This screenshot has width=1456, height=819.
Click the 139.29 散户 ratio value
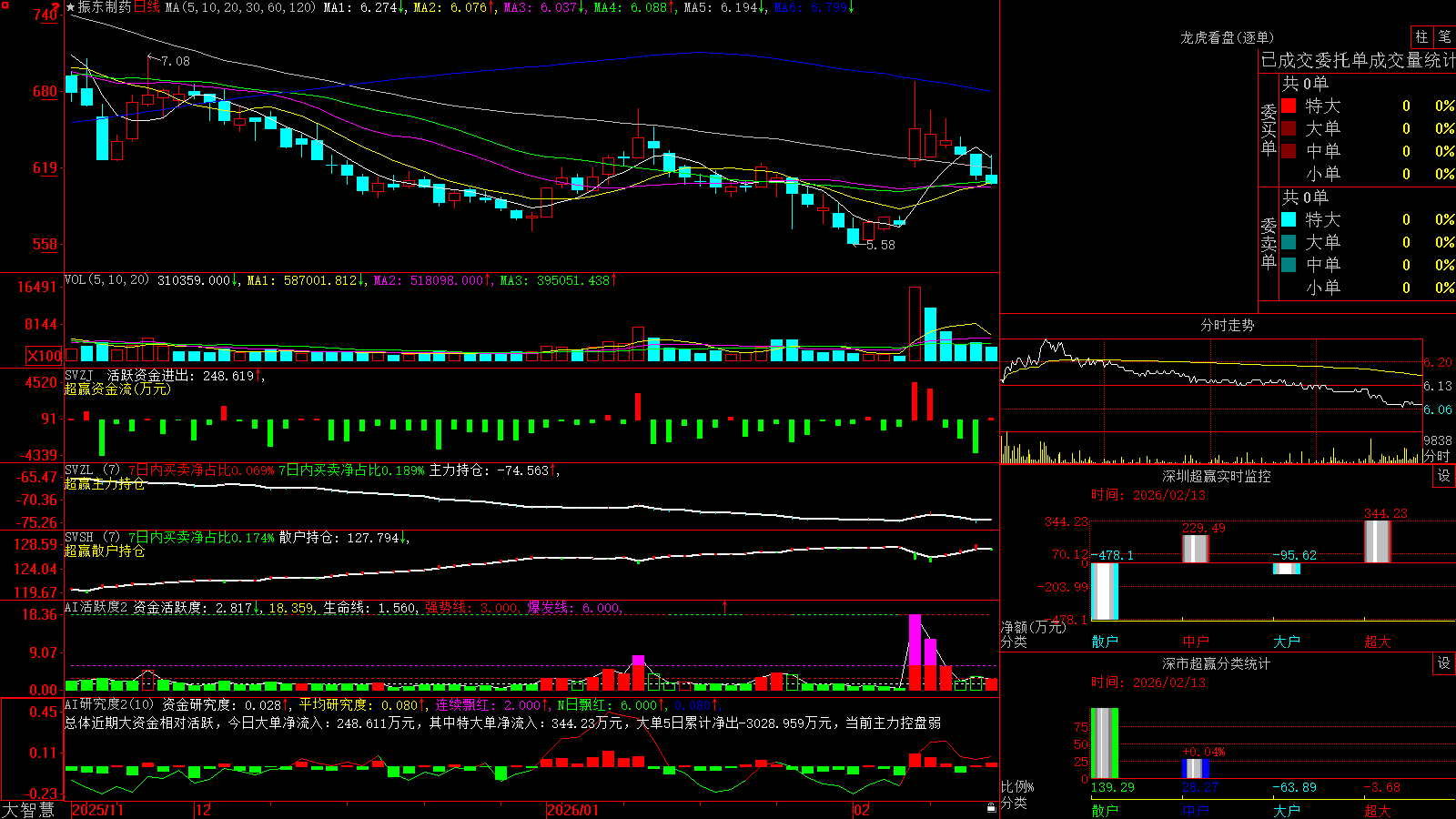(x=1112, y=787)
